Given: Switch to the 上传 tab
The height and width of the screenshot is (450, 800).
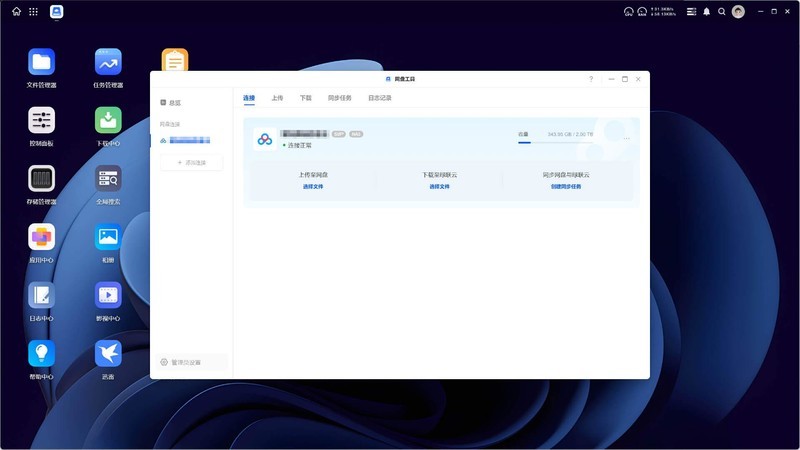Looking at the screenshot, I should tap(277, 98).
